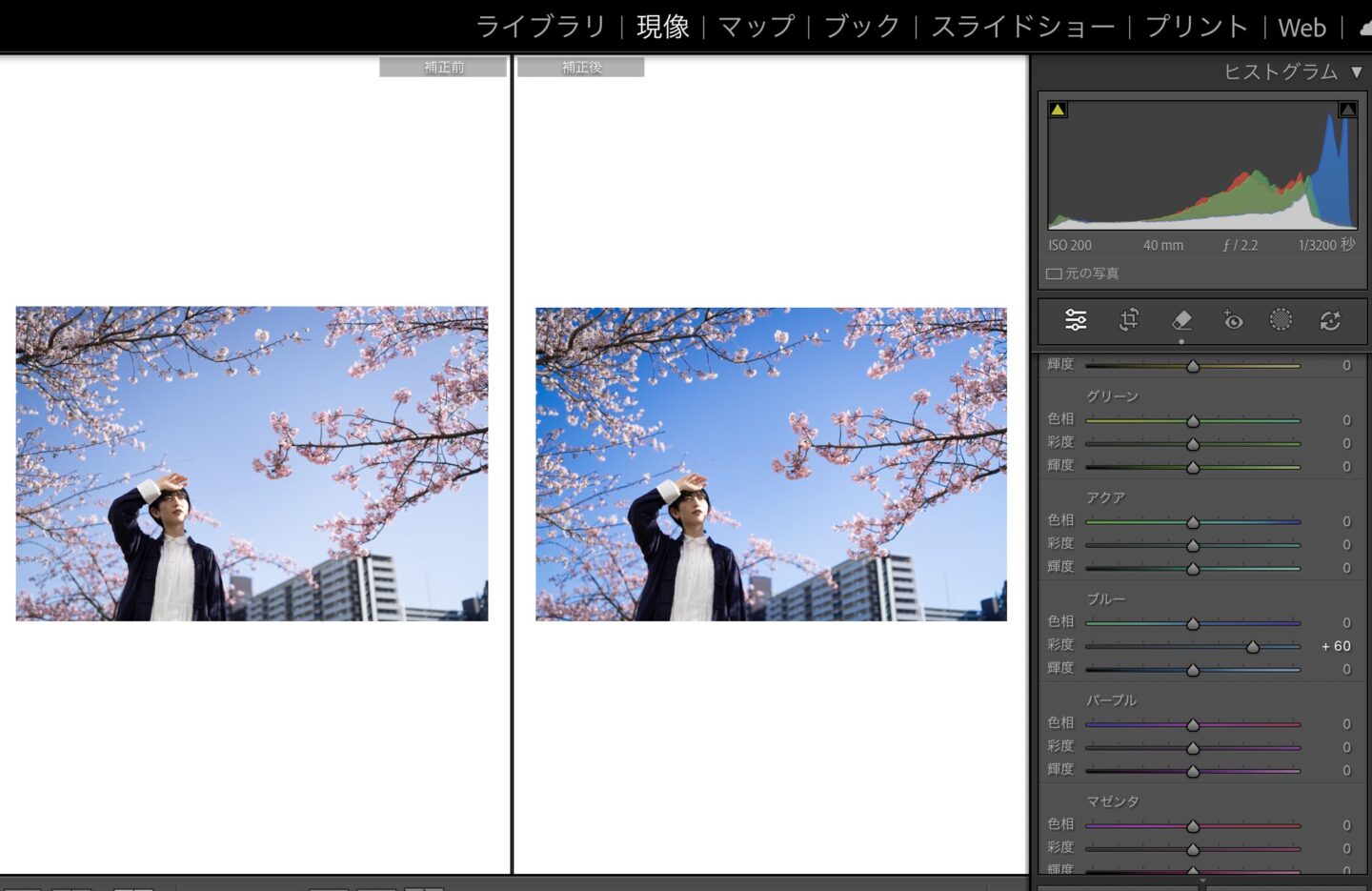This screenshot has width=1372, height=891.
Task: Click the corrected after photo preview
Action: (771, 464)
